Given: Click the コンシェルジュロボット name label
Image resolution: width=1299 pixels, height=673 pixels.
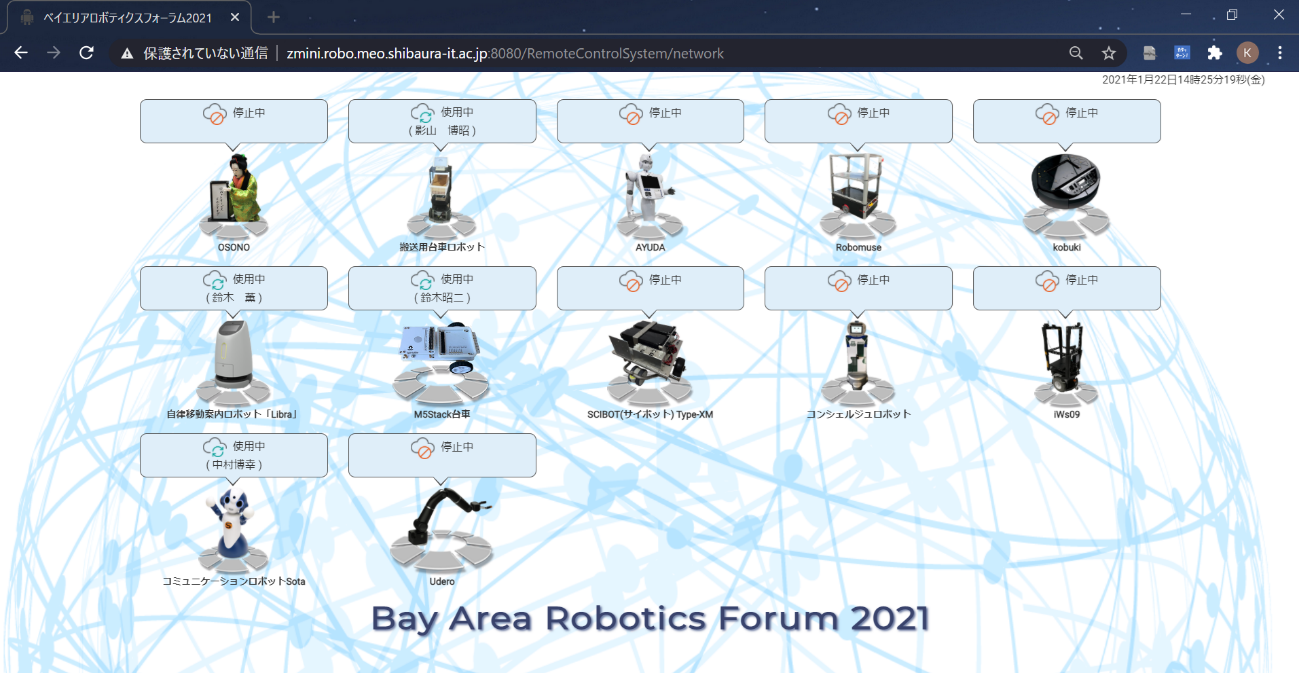Looking at the screenshot, I should [858, 414].
